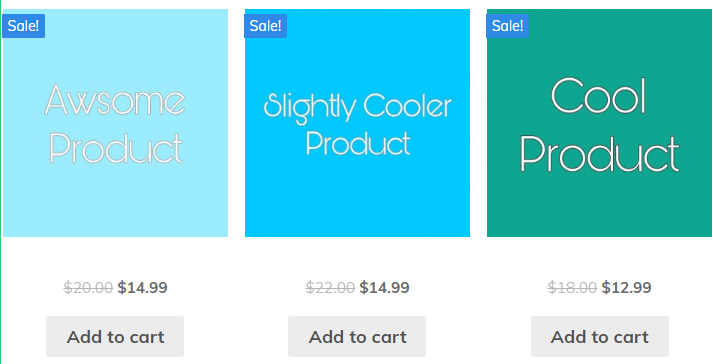Open the teal green Cool Product thumbnail
Image resolution: width=713 pixels, height=364 pixels.
[x=599, y=123]
